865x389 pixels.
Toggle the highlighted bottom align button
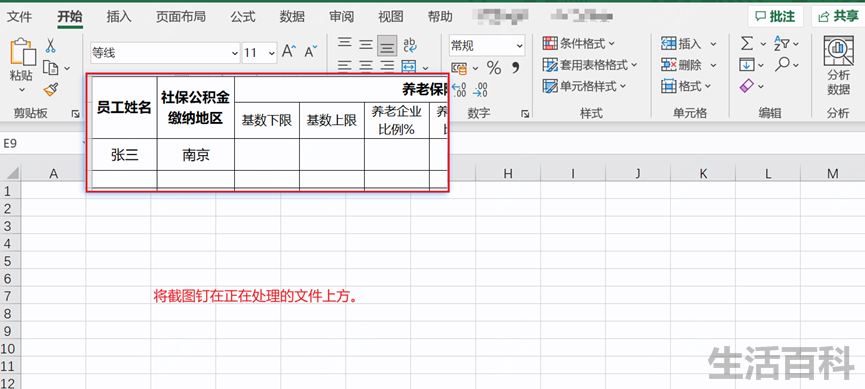(387, 46)
